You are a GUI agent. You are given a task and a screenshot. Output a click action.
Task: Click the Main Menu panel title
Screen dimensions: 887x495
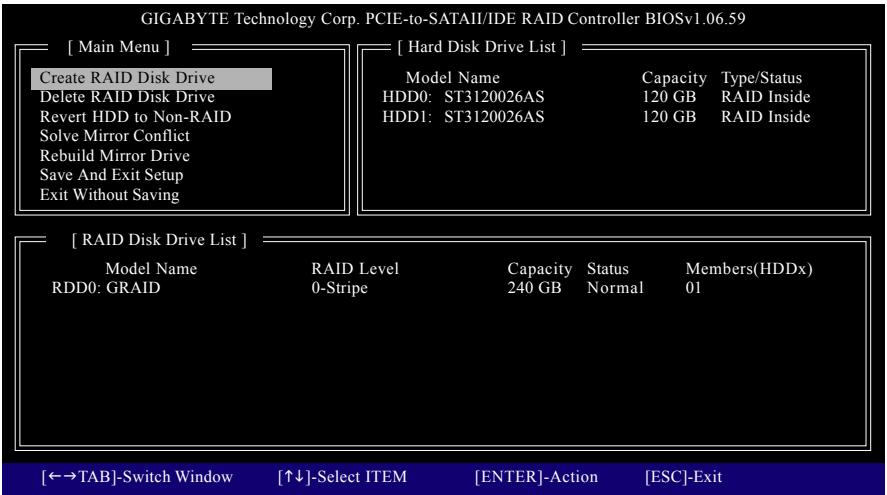click(x=119, y=47)
